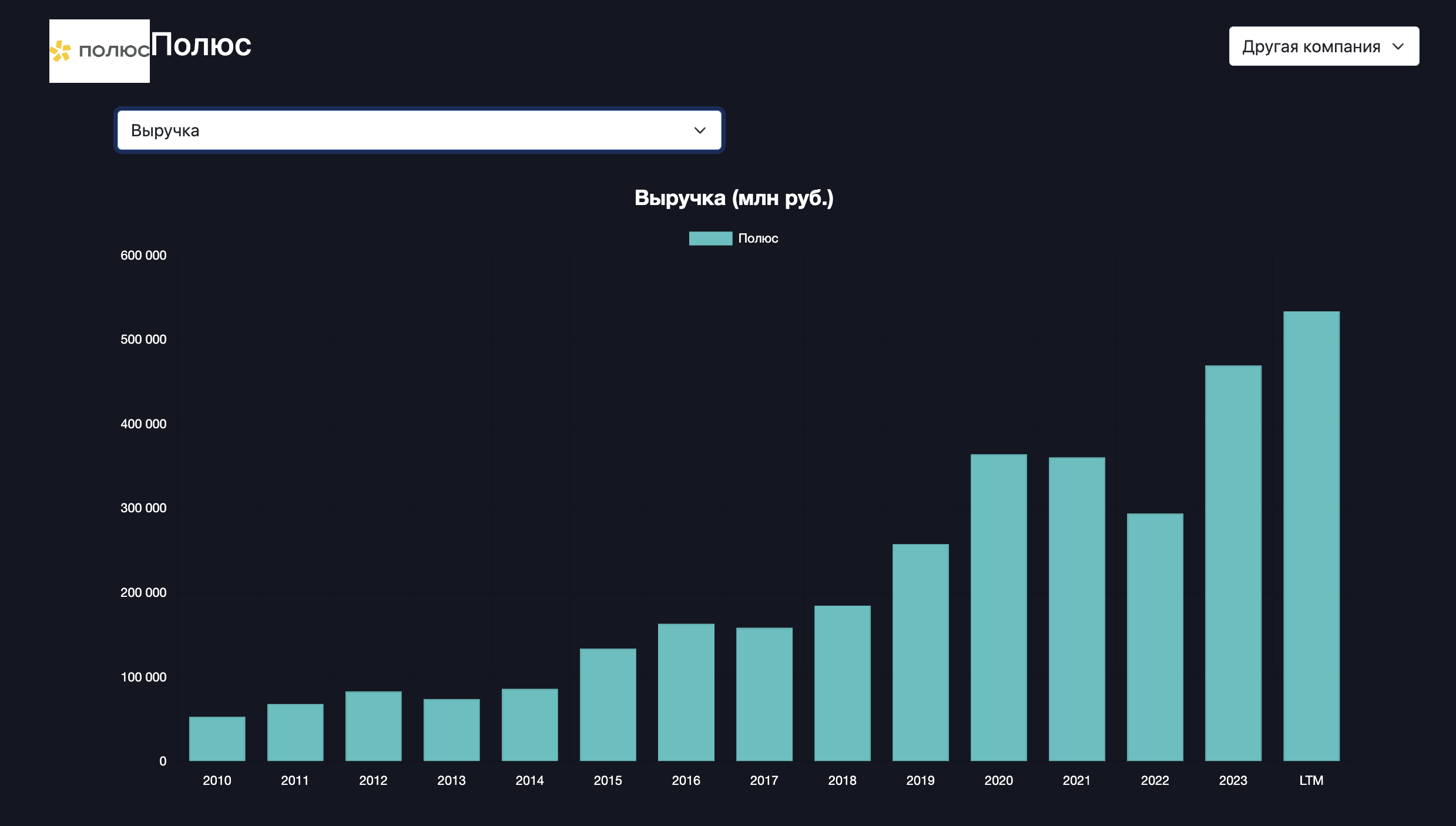Click the Полюс page heading
The height and width of the screenshot is (826, 1456).
click(x=201, y=45)
